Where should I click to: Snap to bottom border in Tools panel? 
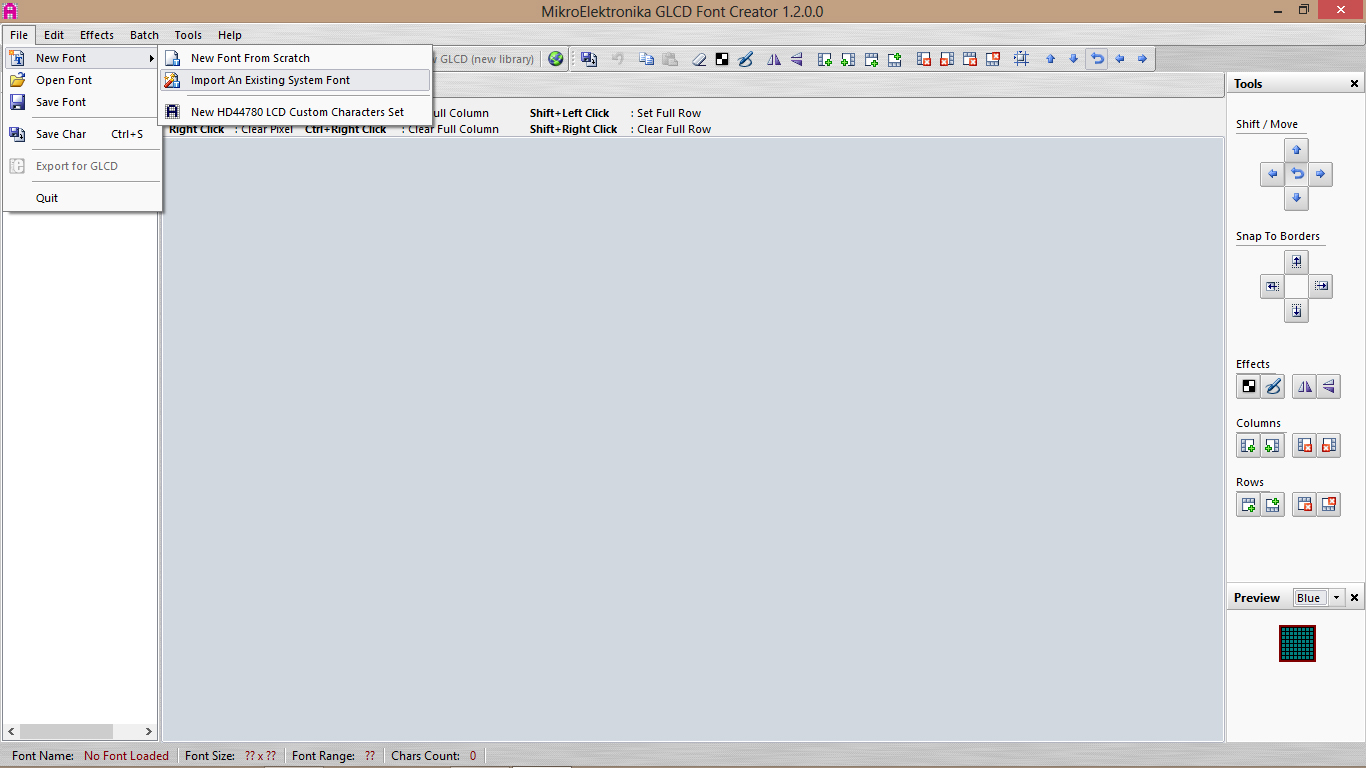click(x=1296, y=310)
